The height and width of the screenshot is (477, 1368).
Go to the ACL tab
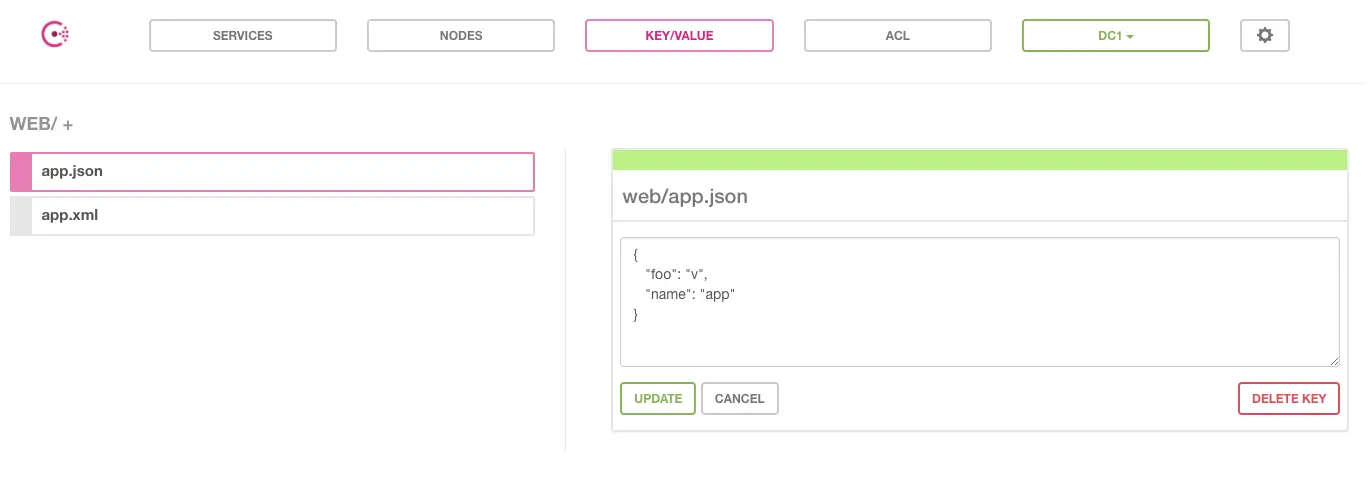coord(898,35)
